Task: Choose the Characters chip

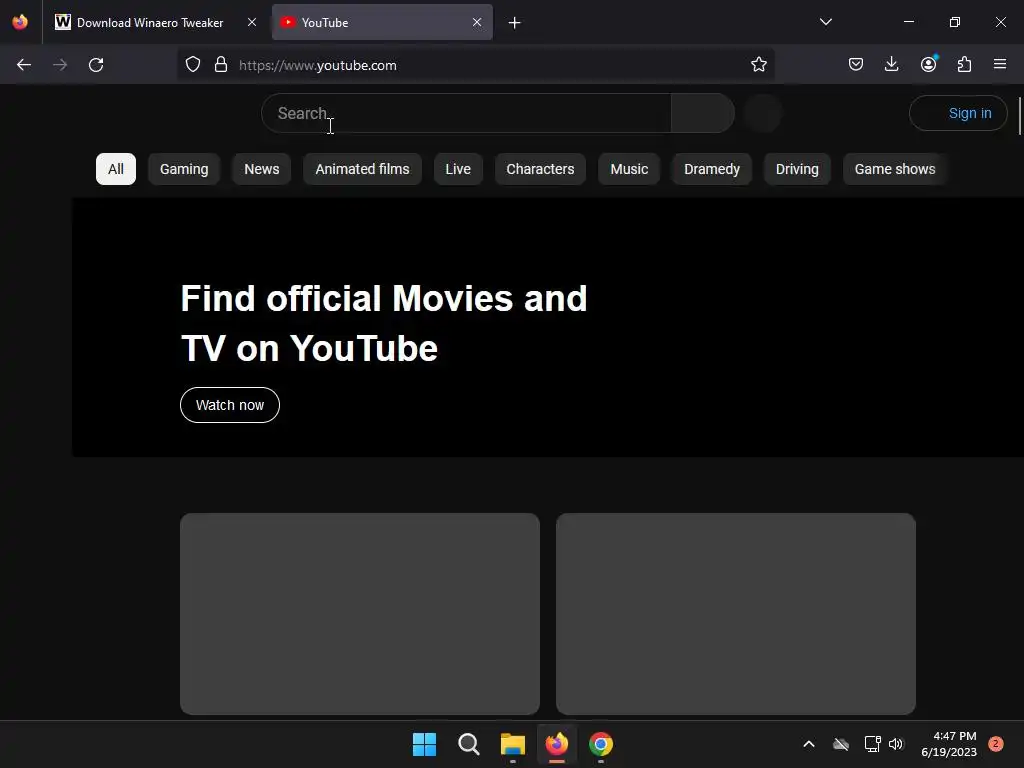Action: coord(540,169)
